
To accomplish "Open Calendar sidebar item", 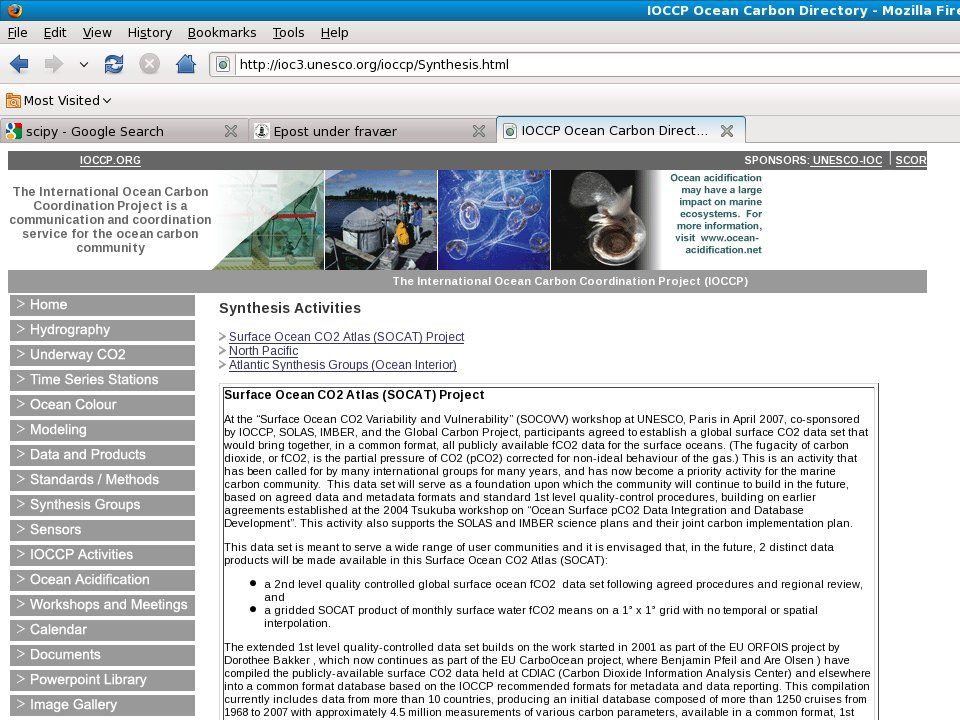I will [102, 630].
